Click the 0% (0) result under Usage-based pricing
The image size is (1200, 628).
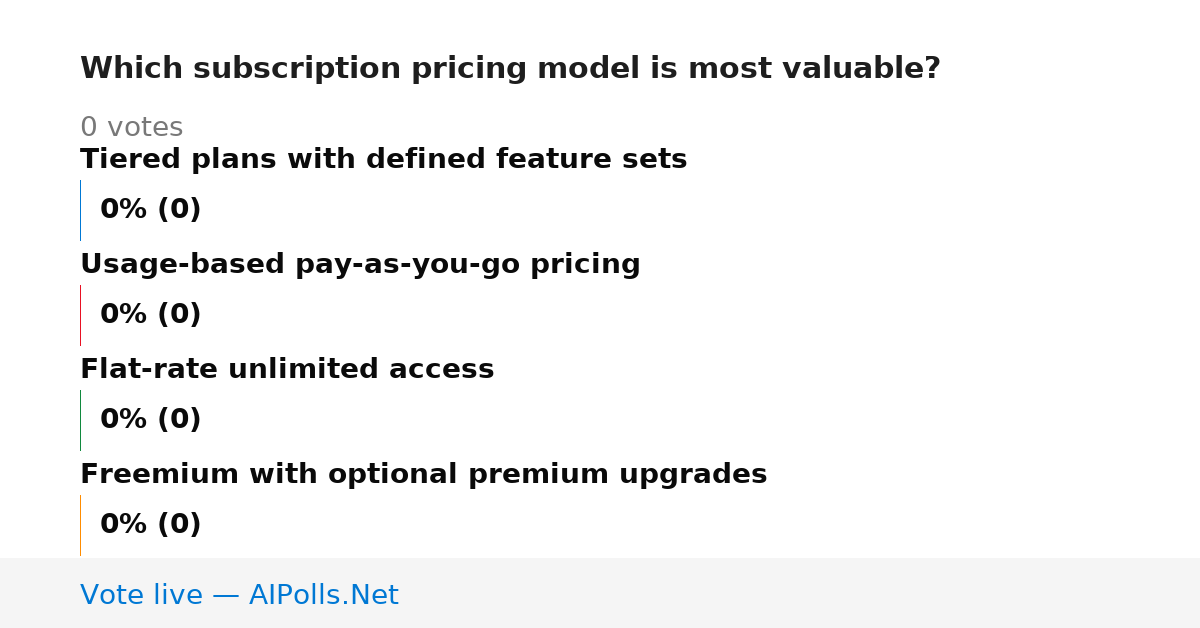(150, 315)
